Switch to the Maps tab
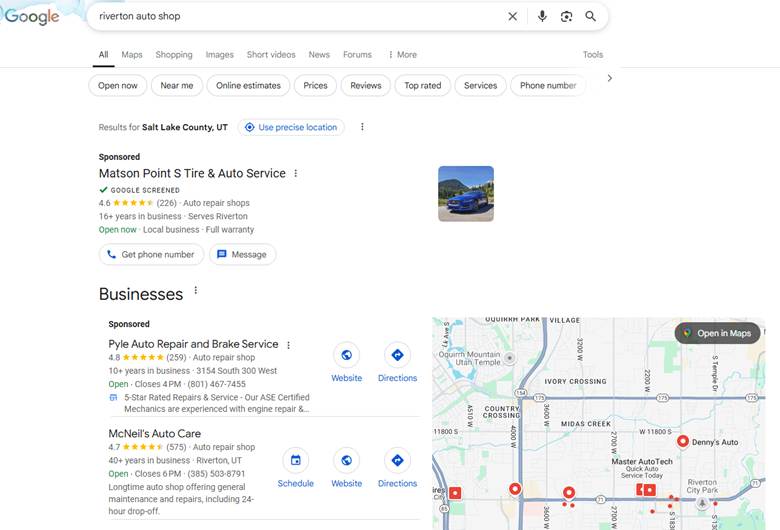This screenshot has width=780, height=530. 132,55
